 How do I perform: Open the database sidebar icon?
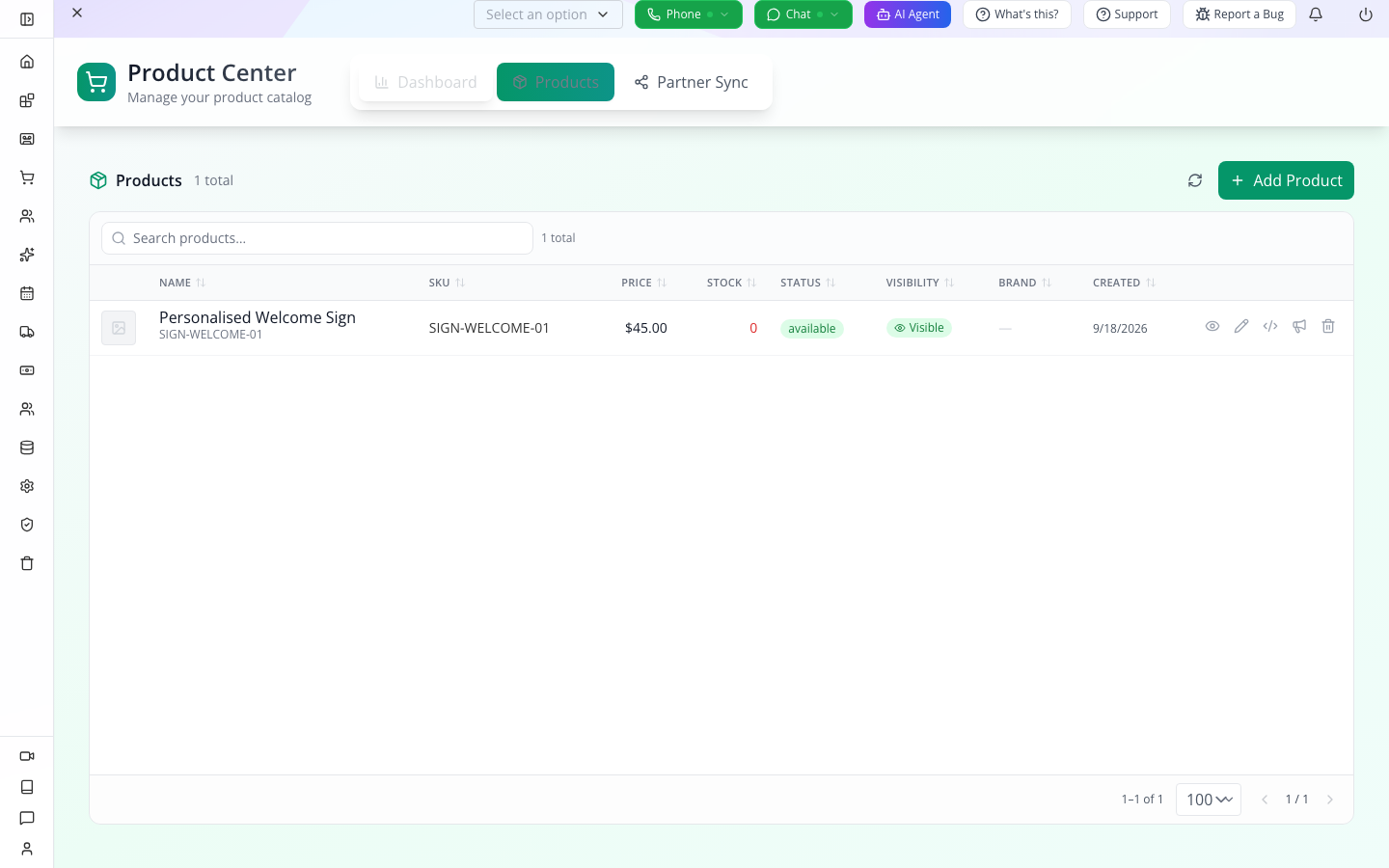27,448
